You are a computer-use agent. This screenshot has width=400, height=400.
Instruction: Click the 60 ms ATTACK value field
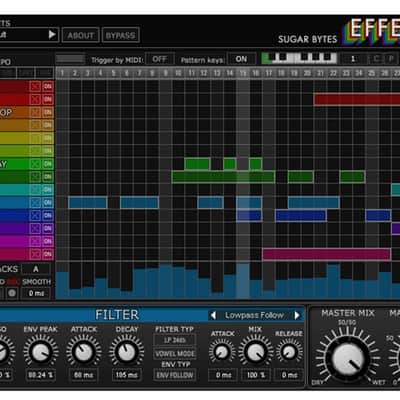(84, 375)
